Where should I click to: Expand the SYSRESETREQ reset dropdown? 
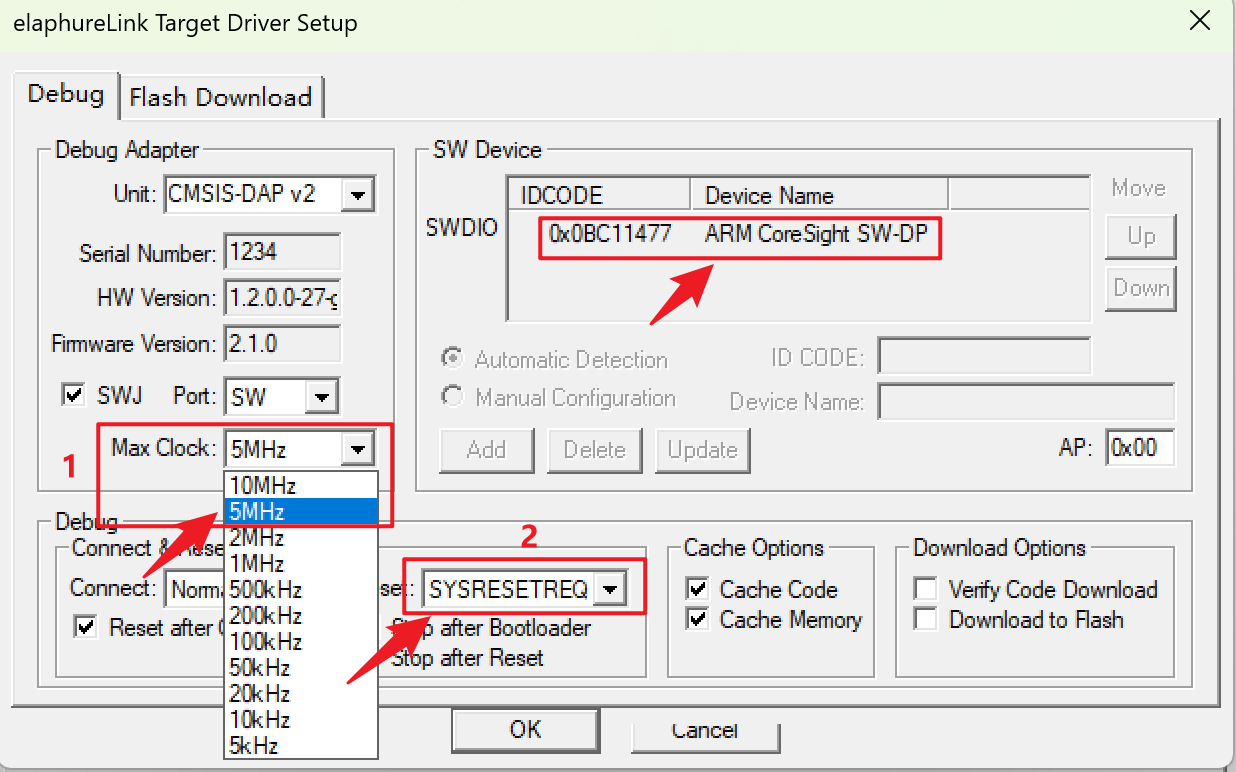click(609, 590)
